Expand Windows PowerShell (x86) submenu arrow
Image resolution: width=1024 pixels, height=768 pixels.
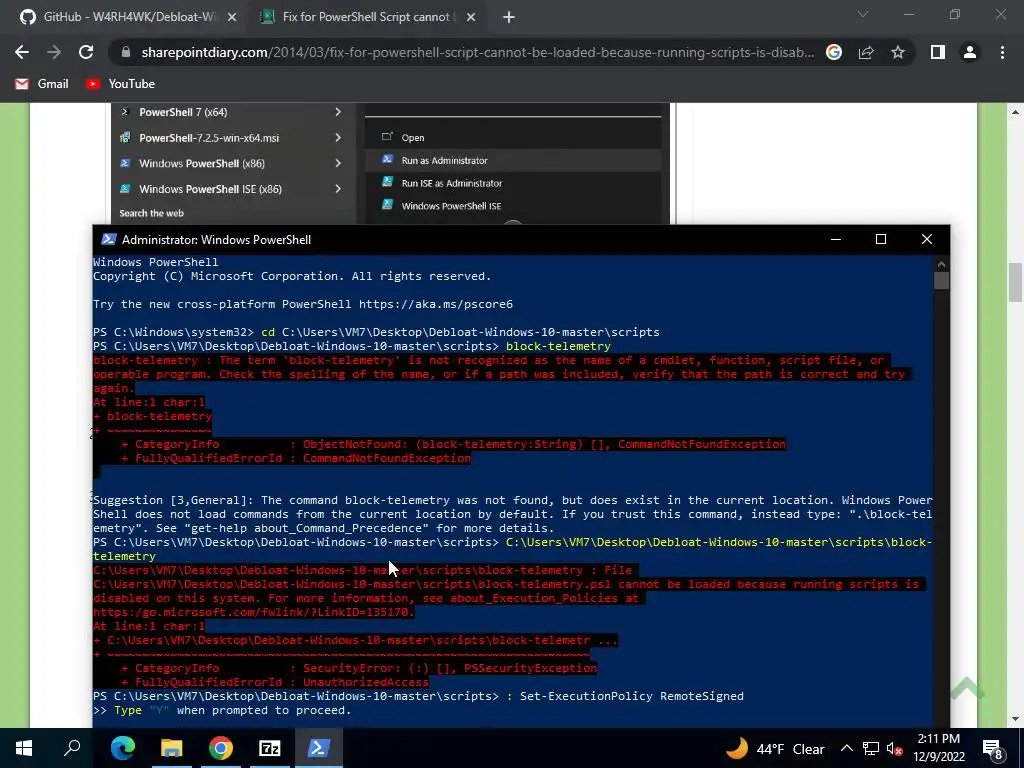pyautogui.click(x=338, y=163)
